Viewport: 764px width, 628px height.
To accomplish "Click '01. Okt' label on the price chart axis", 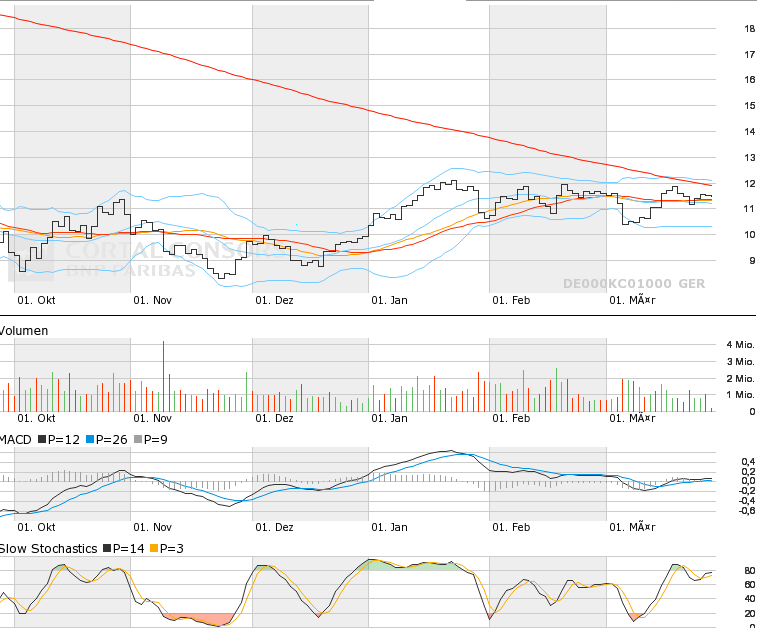I will (35, 299).
